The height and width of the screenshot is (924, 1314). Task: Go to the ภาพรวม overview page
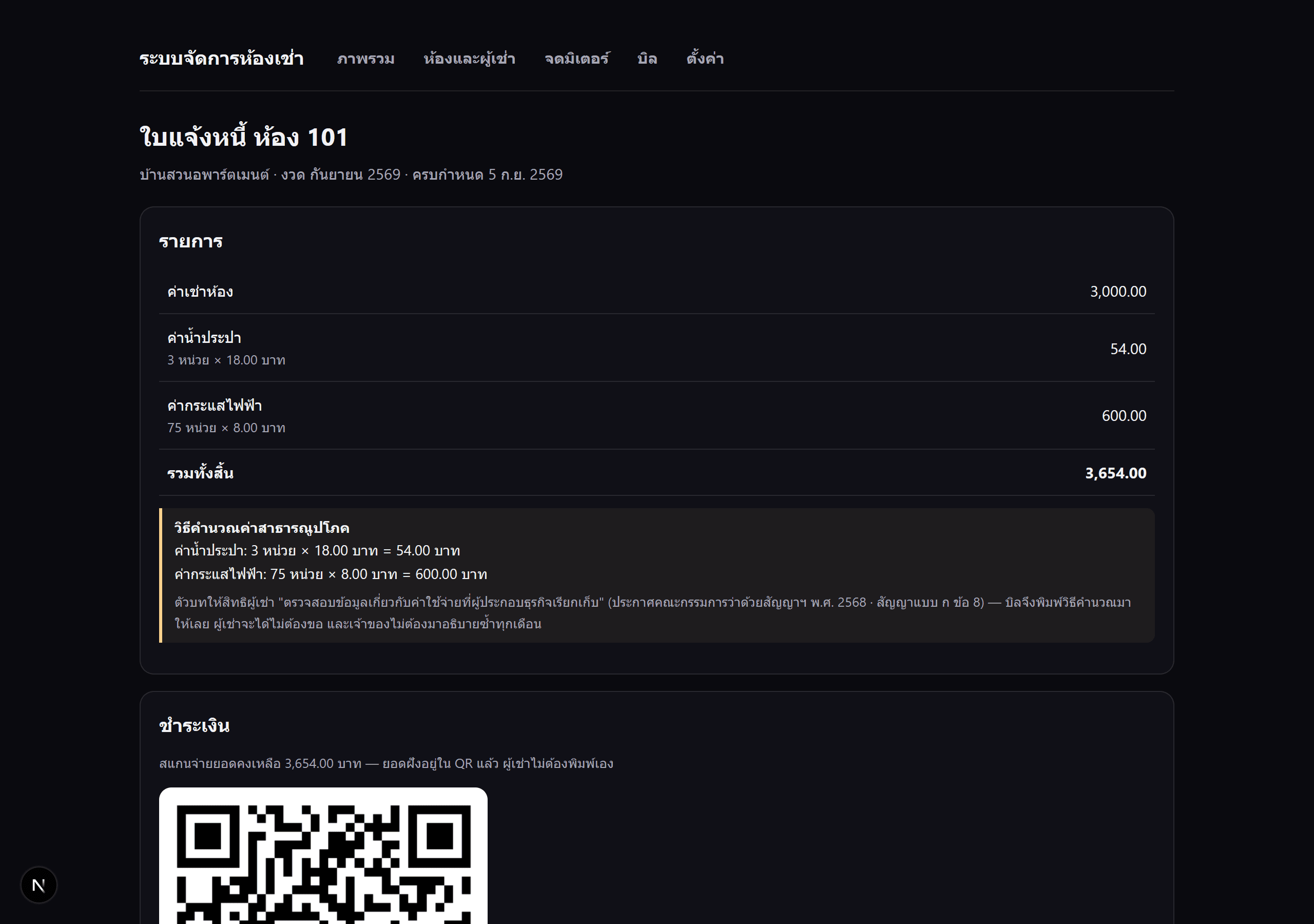(365, 59)
